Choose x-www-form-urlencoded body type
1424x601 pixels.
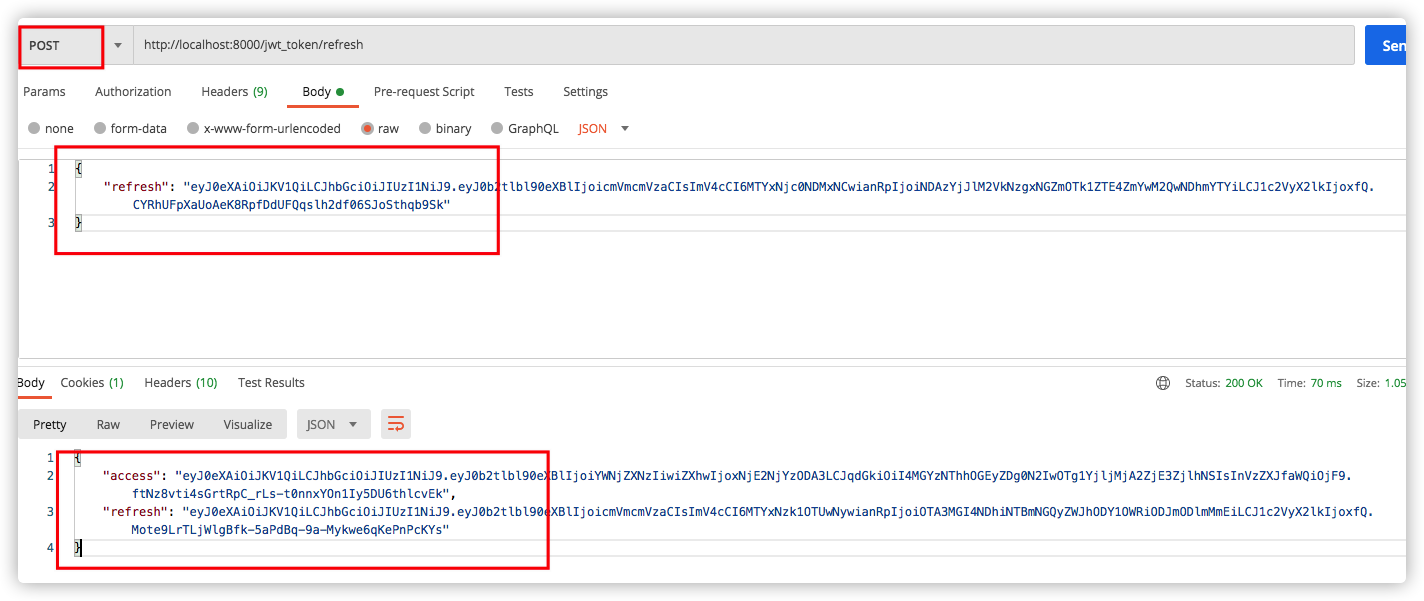(x=194, y=128)
